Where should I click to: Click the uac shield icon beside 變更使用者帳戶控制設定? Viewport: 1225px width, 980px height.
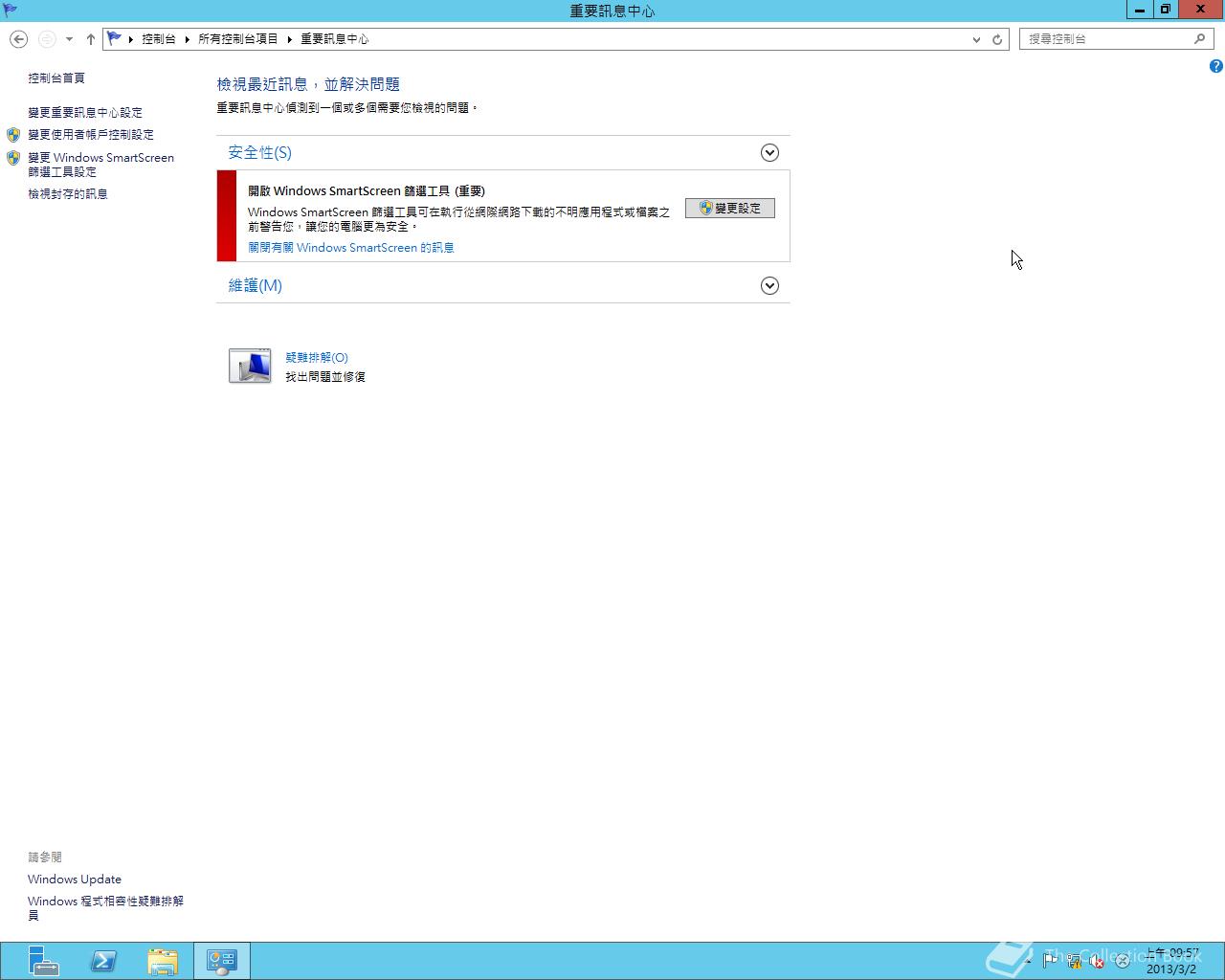pyautogui.click(x=13, y=135)
